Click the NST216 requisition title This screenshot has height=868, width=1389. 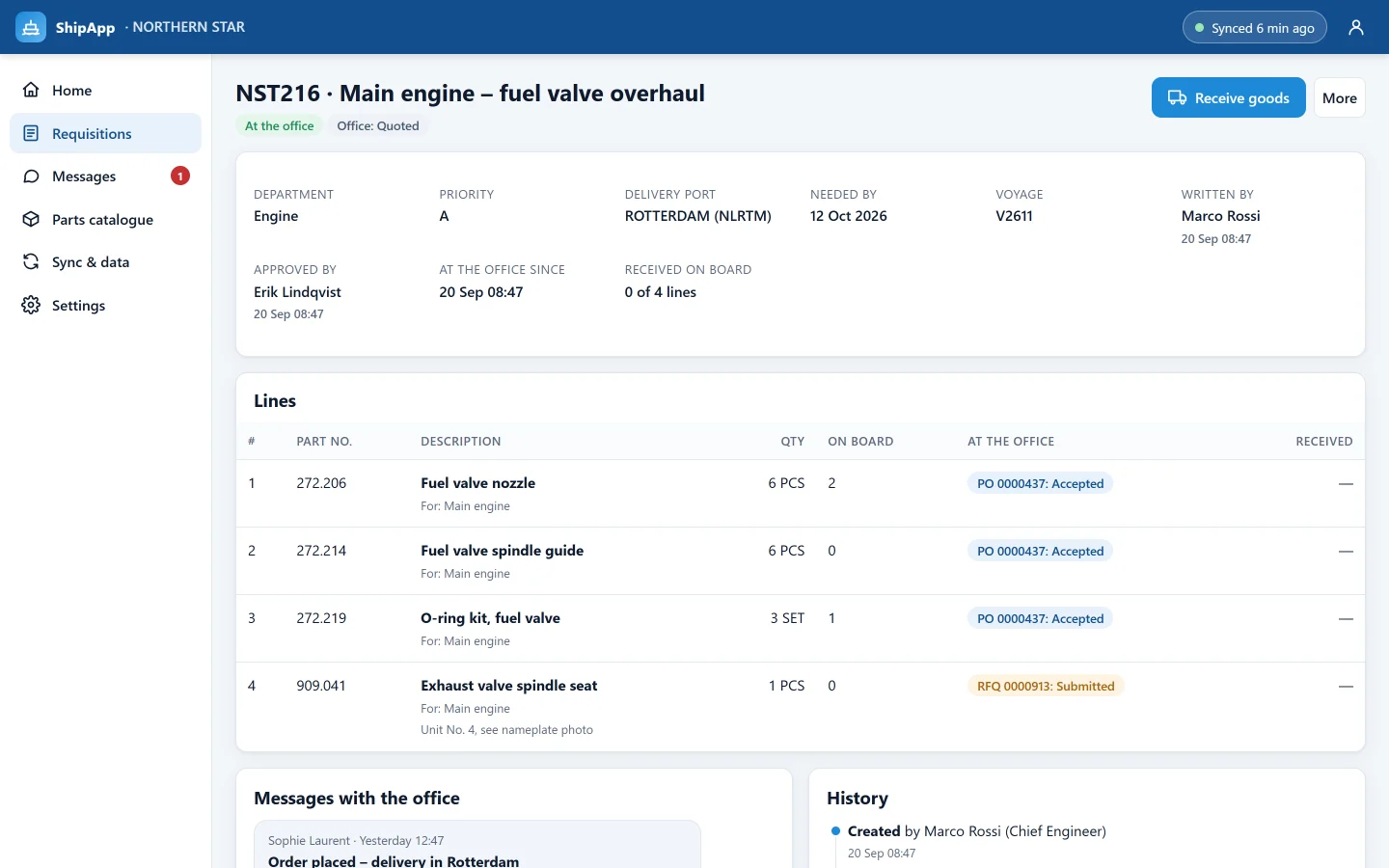click(x=470, y=94)
